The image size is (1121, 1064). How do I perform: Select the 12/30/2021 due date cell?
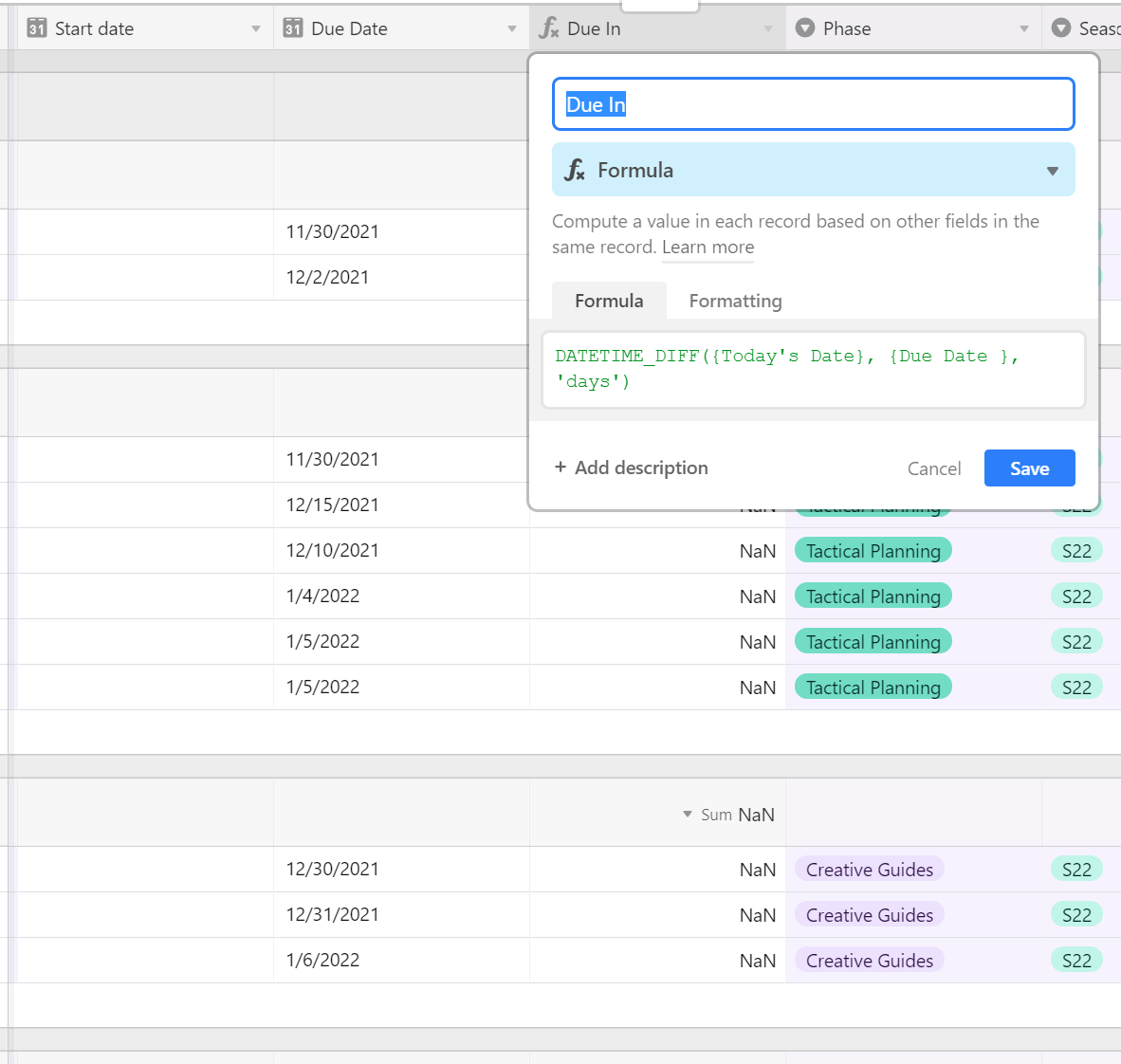402,870
